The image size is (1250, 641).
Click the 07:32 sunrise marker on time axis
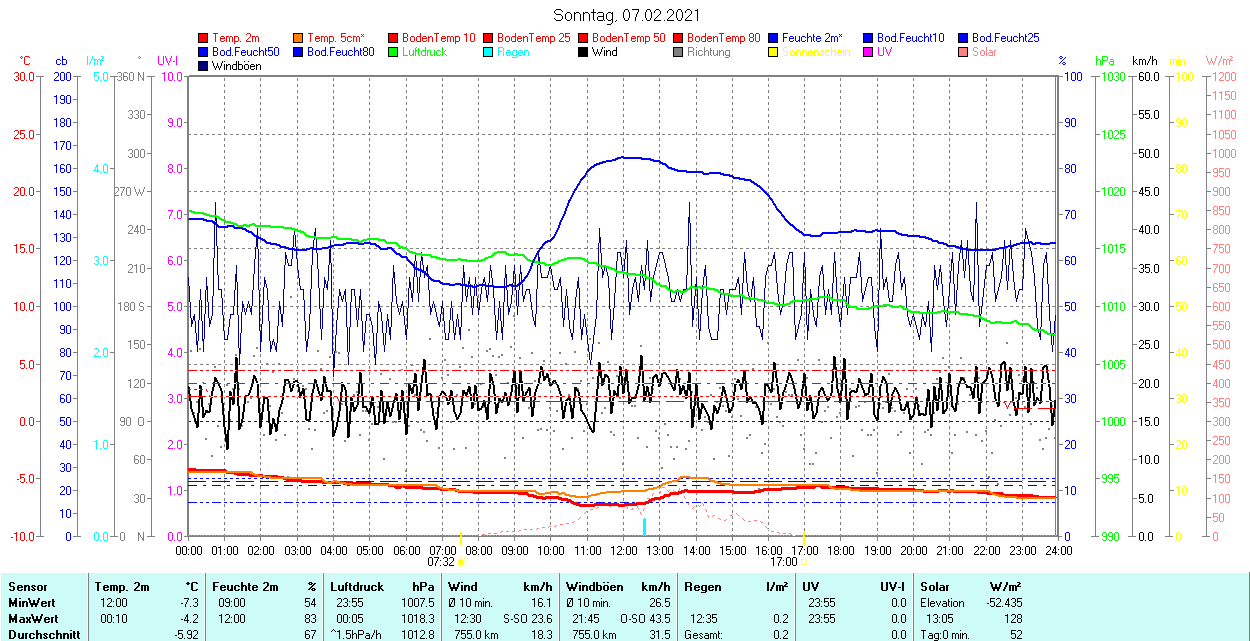tap(442, 562)
